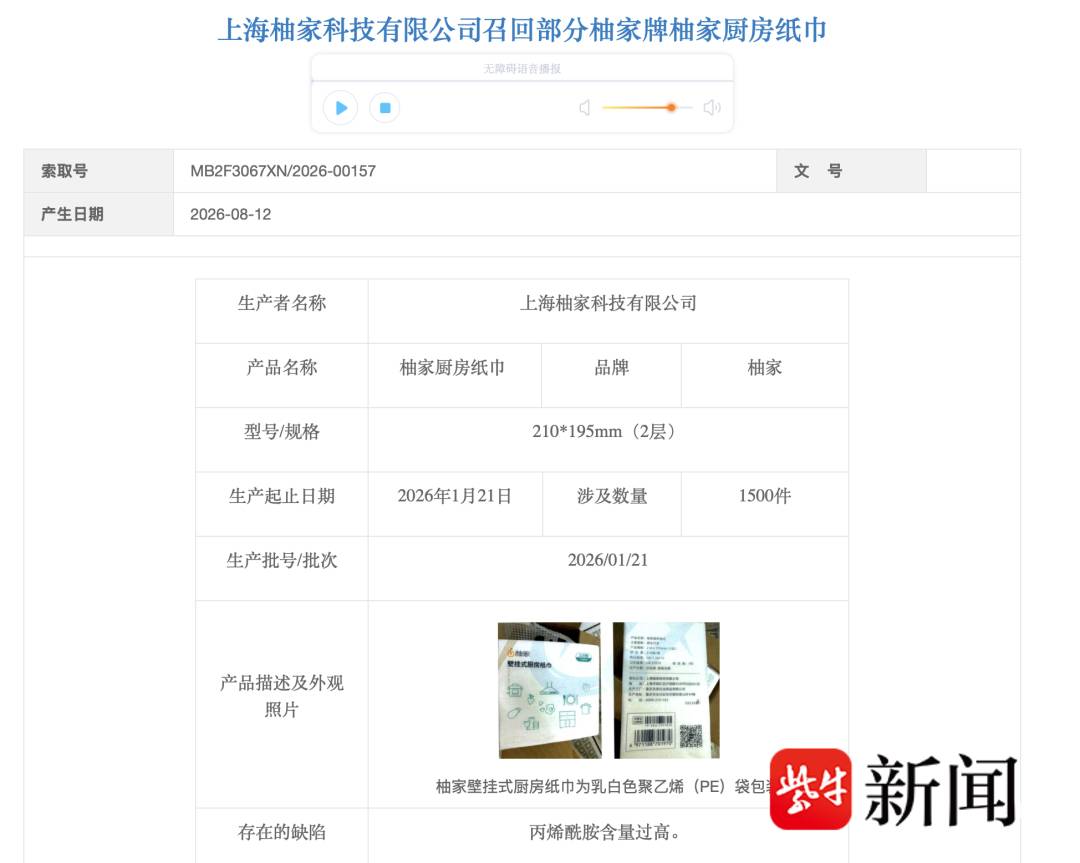Image resolution: width=1080 pixels, height=863 pixels.
Task: Click the volume-down speaker icon
Action: click(585, 107)
